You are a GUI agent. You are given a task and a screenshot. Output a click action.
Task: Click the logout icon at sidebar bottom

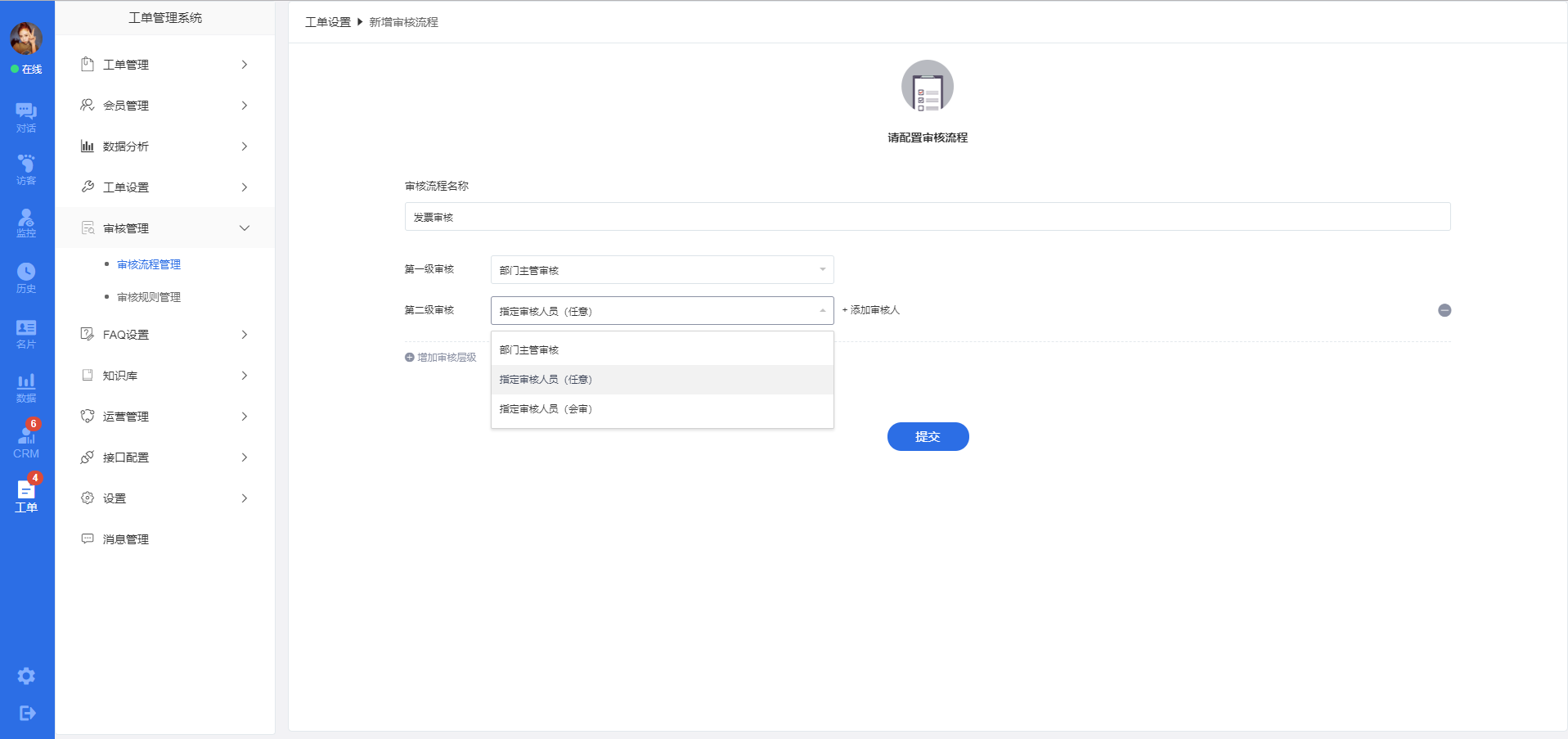(x=26, y=713)
